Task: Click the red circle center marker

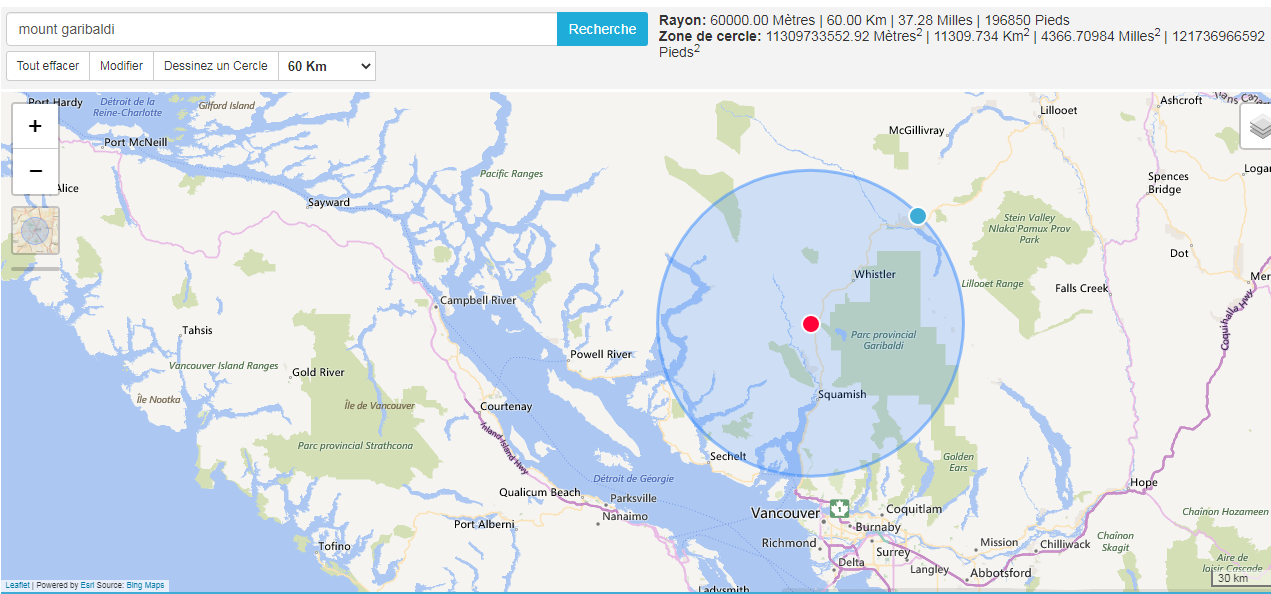Action: pos(811,323)
